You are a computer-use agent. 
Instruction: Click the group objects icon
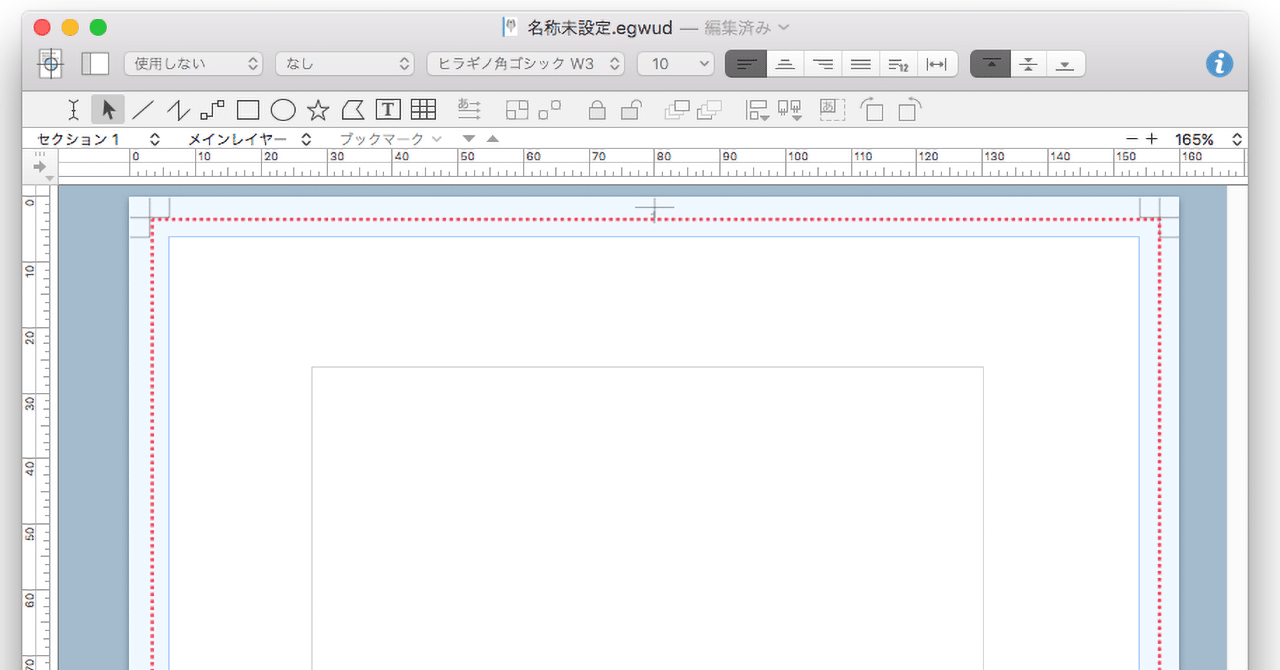point(517,110)
